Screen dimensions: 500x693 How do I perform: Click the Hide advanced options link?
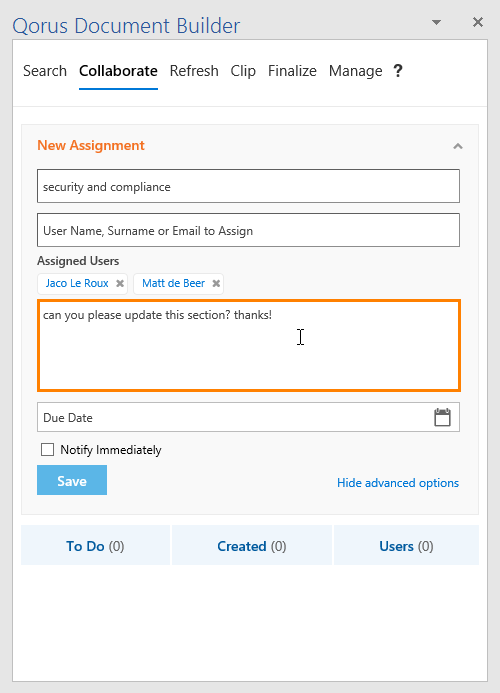(x=398, y=483)
